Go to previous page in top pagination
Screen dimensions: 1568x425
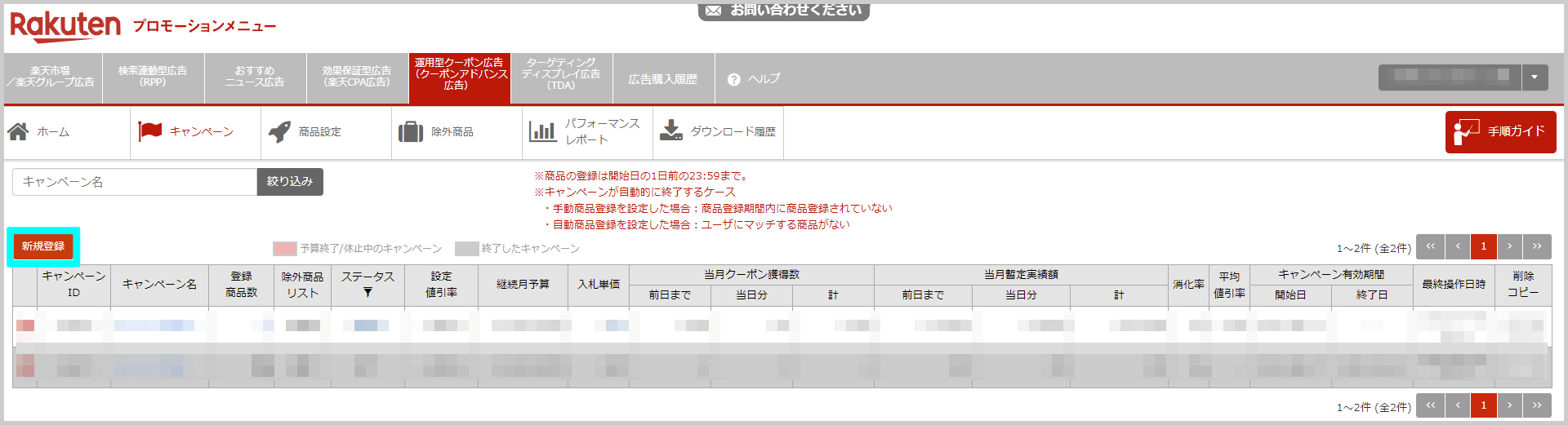pyautogui.click(x=1458, y=246)
